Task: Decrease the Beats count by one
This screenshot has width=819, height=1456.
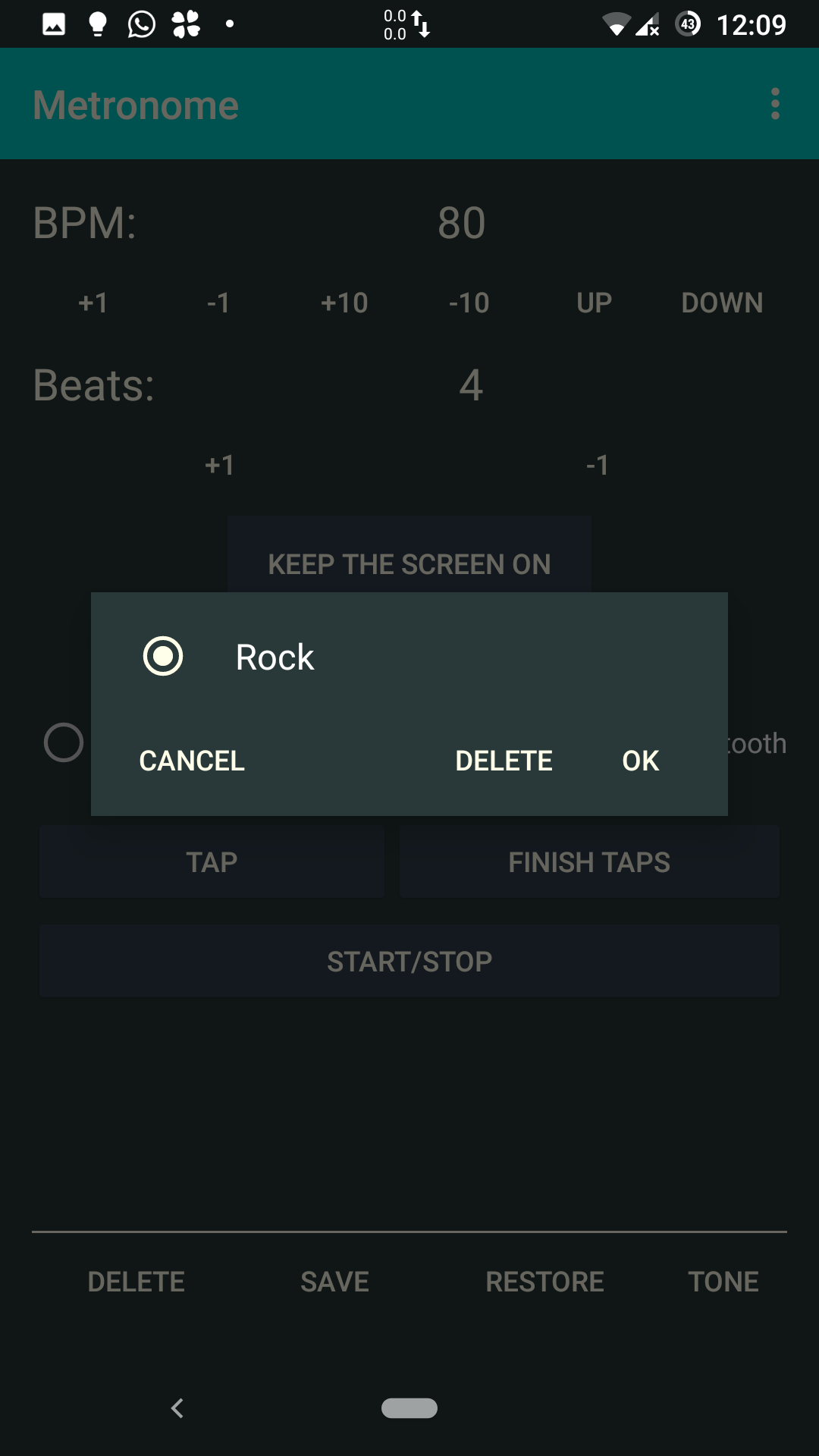Action: (x=598, y=465)
